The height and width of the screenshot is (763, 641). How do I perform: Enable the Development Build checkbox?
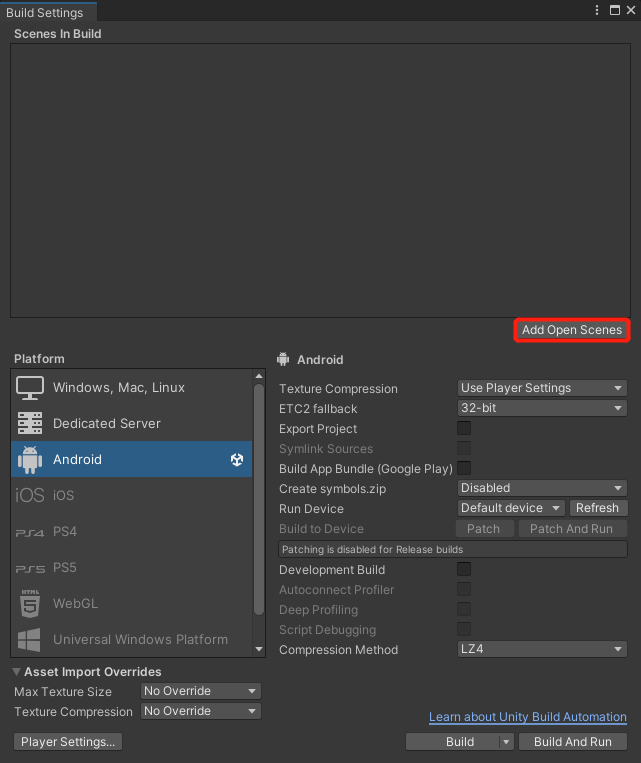464,569
